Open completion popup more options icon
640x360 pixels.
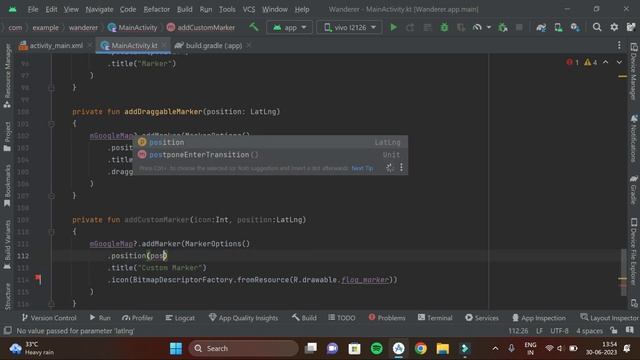coord(401,167)
